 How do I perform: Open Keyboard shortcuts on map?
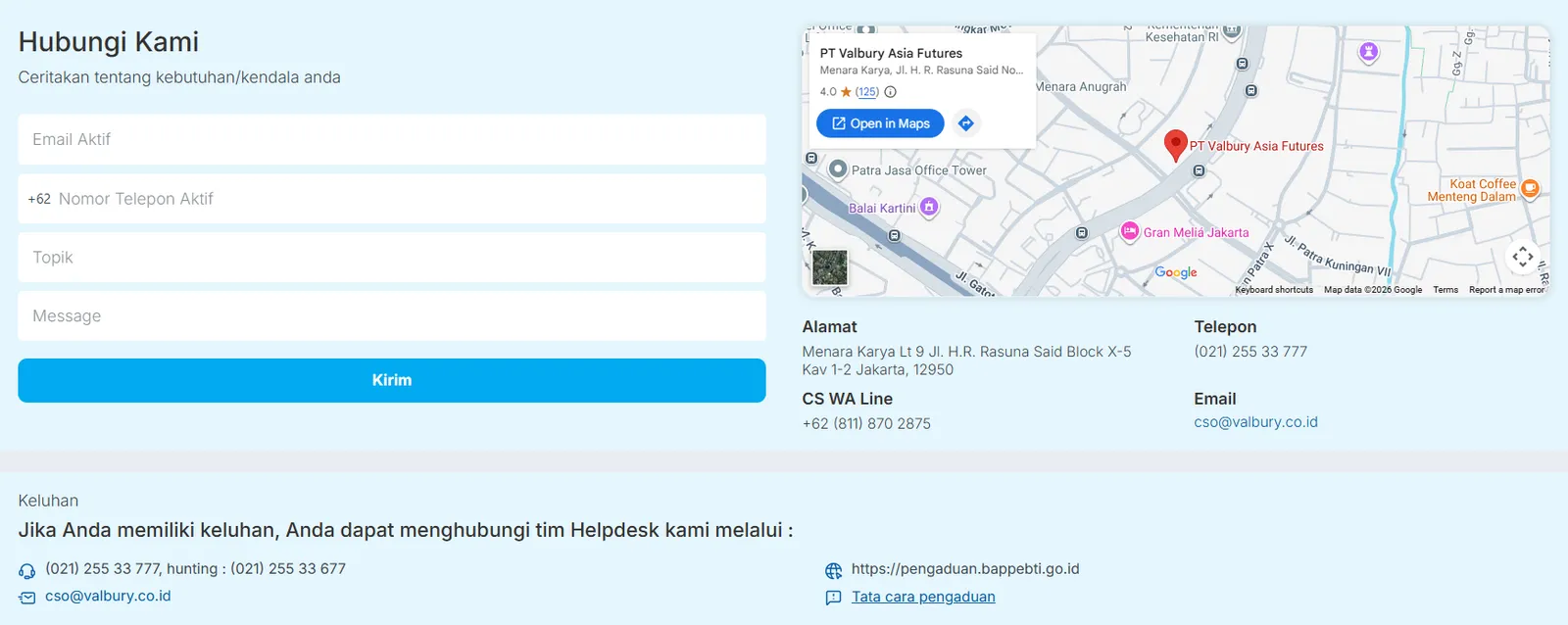tap(1274, 290)
